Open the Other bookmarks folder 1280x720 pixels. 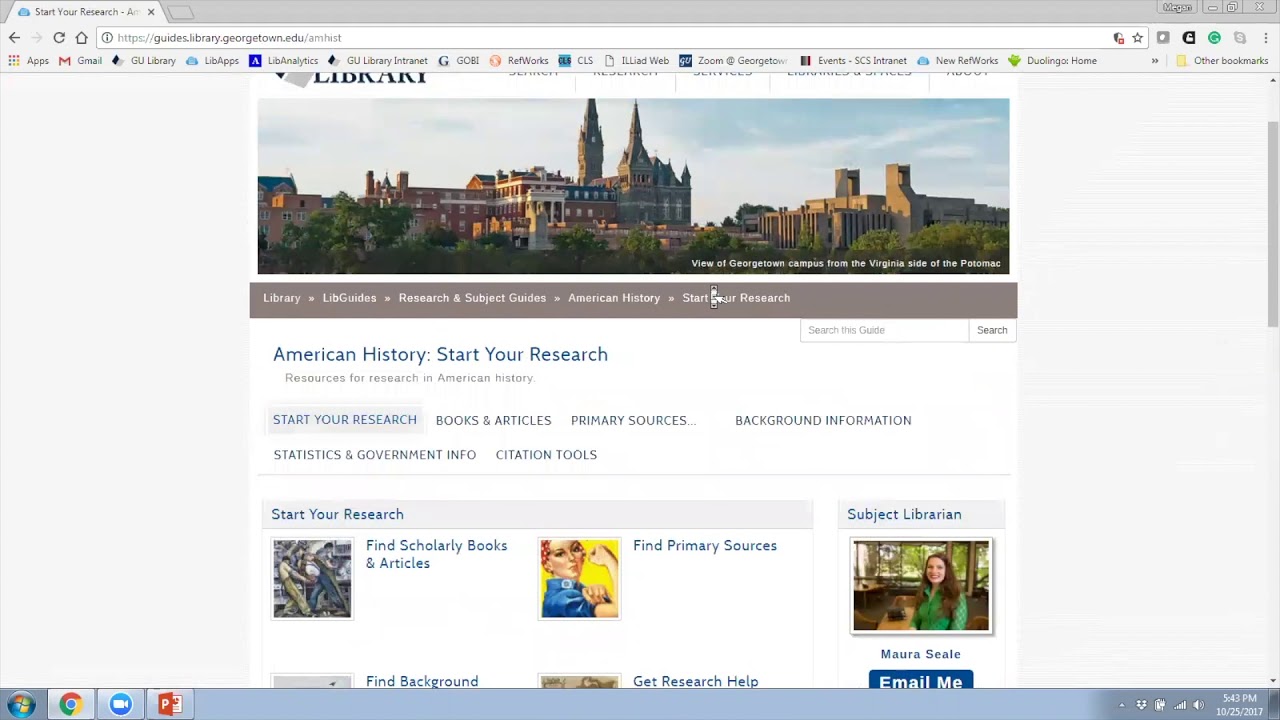[1221, 61]
